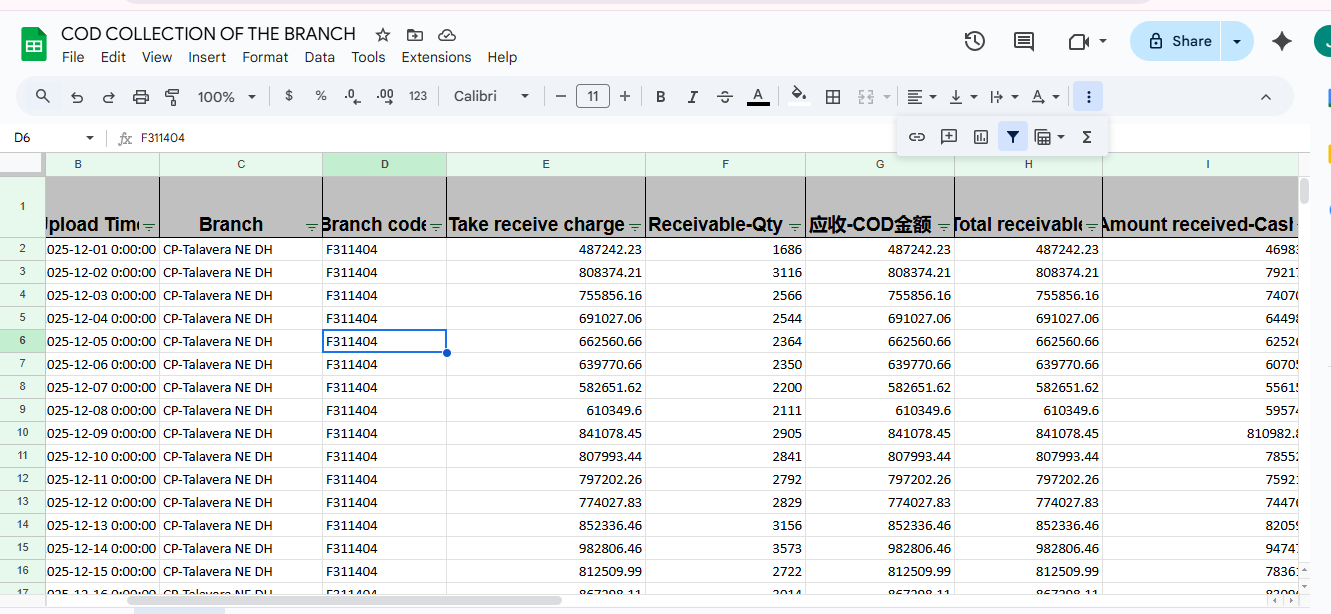The height and width of the screenshot is (614, 1331).
Task: Open the fill color picker
Action: pos(798,97)
